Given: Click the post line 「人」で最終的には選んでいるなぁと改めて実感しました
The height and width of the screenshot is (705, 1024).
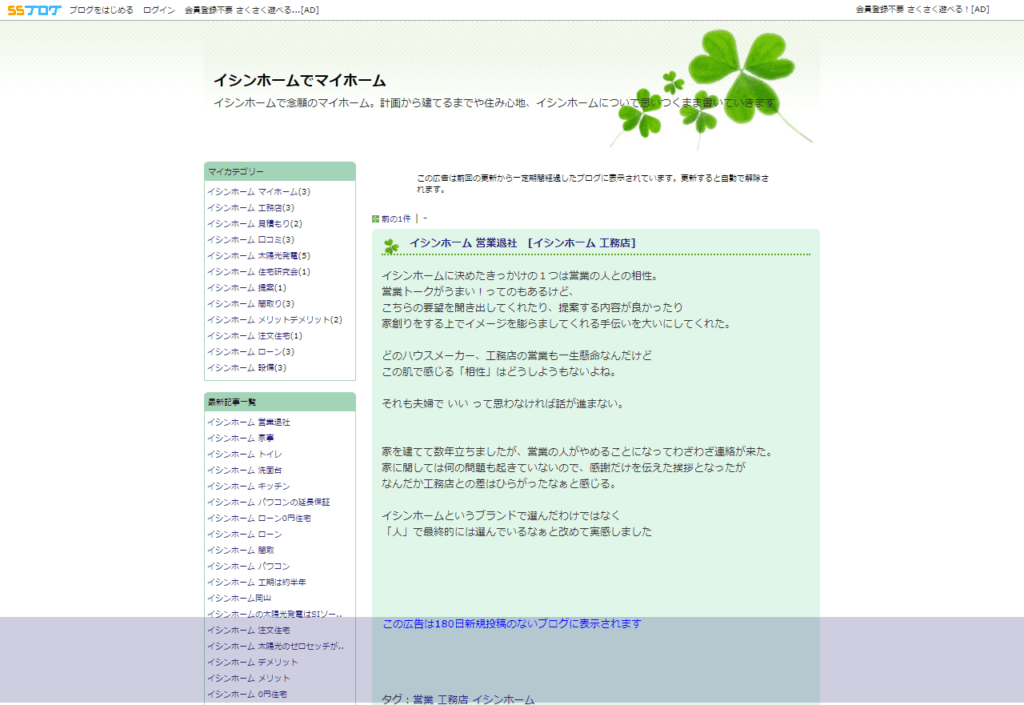Looking at the screenshot, I should coord(517,531).
